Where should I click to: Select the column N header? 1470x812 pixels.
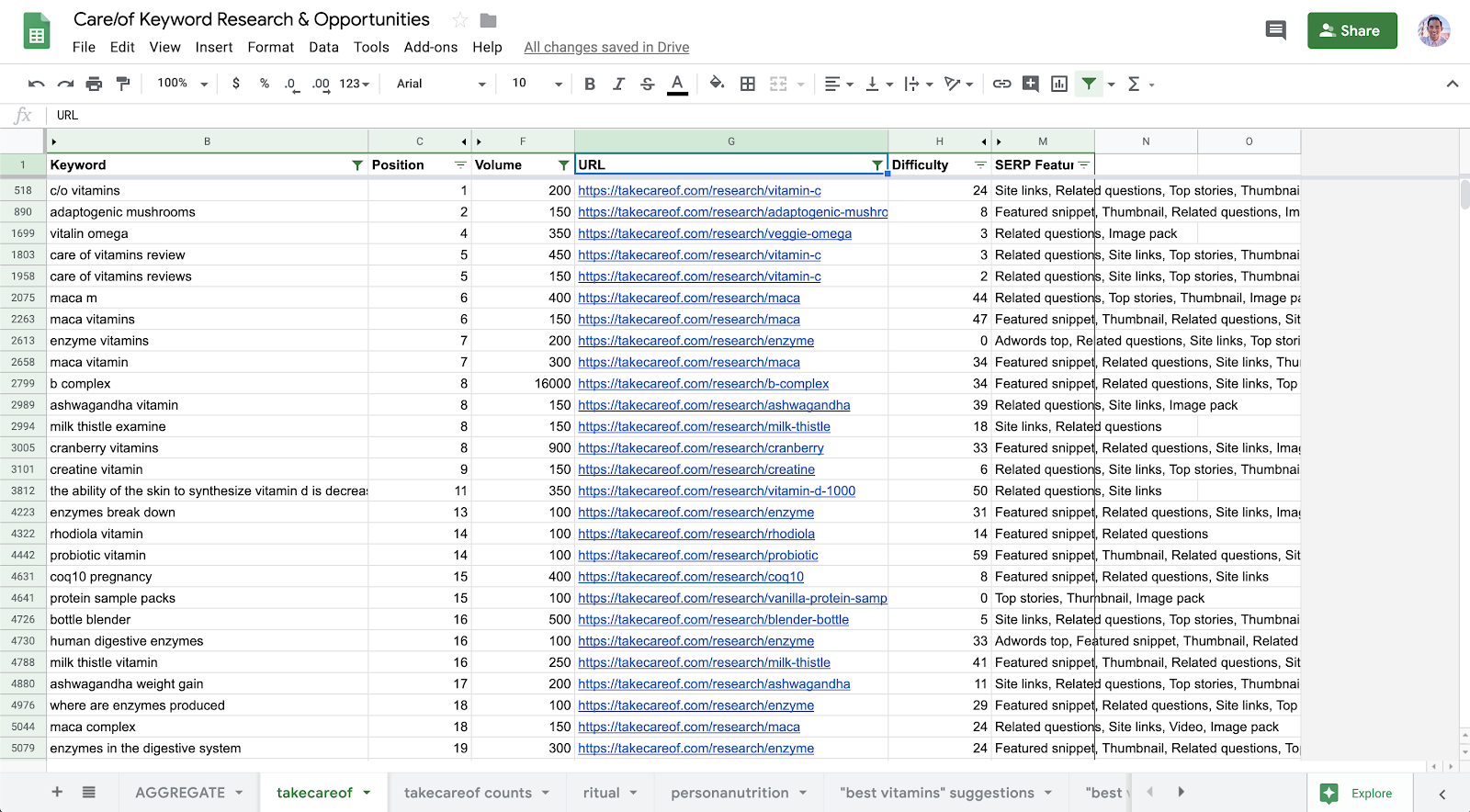coord(1146,141)
